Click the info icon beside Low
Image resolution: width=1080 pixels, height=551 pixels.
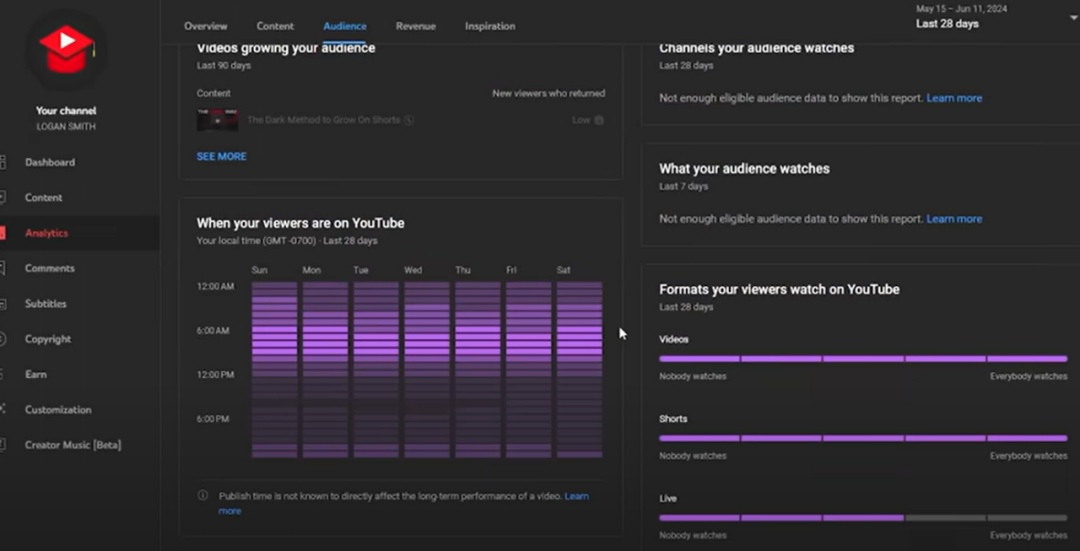pyautogui.click(x=599, y=120)
